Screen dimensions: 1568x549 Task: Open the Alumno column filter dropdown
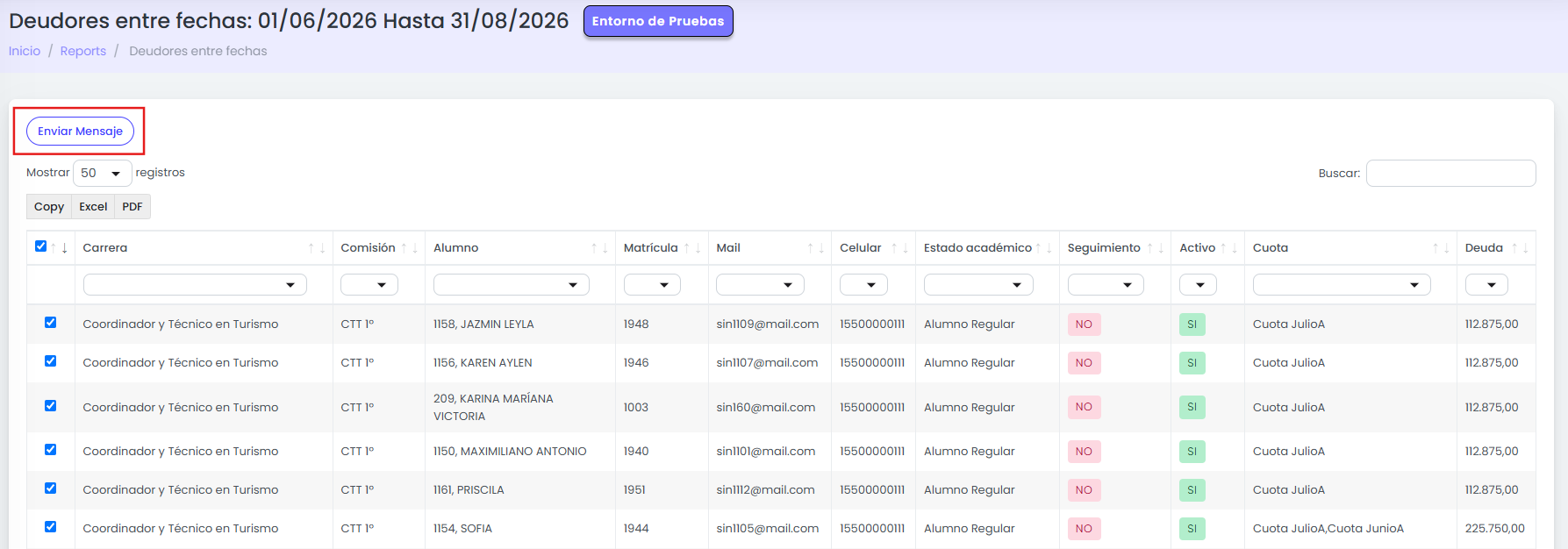512,285
